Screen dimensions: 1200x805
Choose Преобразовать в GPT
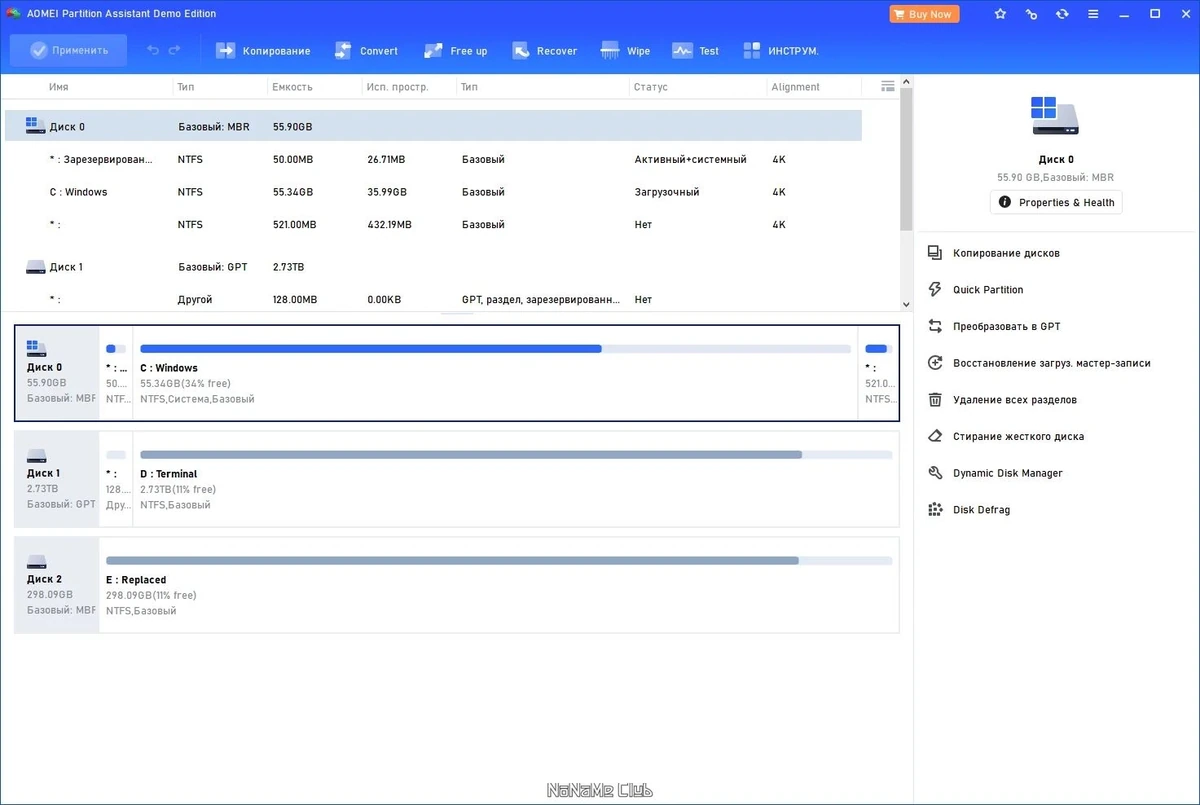(x=1006, y=326)
